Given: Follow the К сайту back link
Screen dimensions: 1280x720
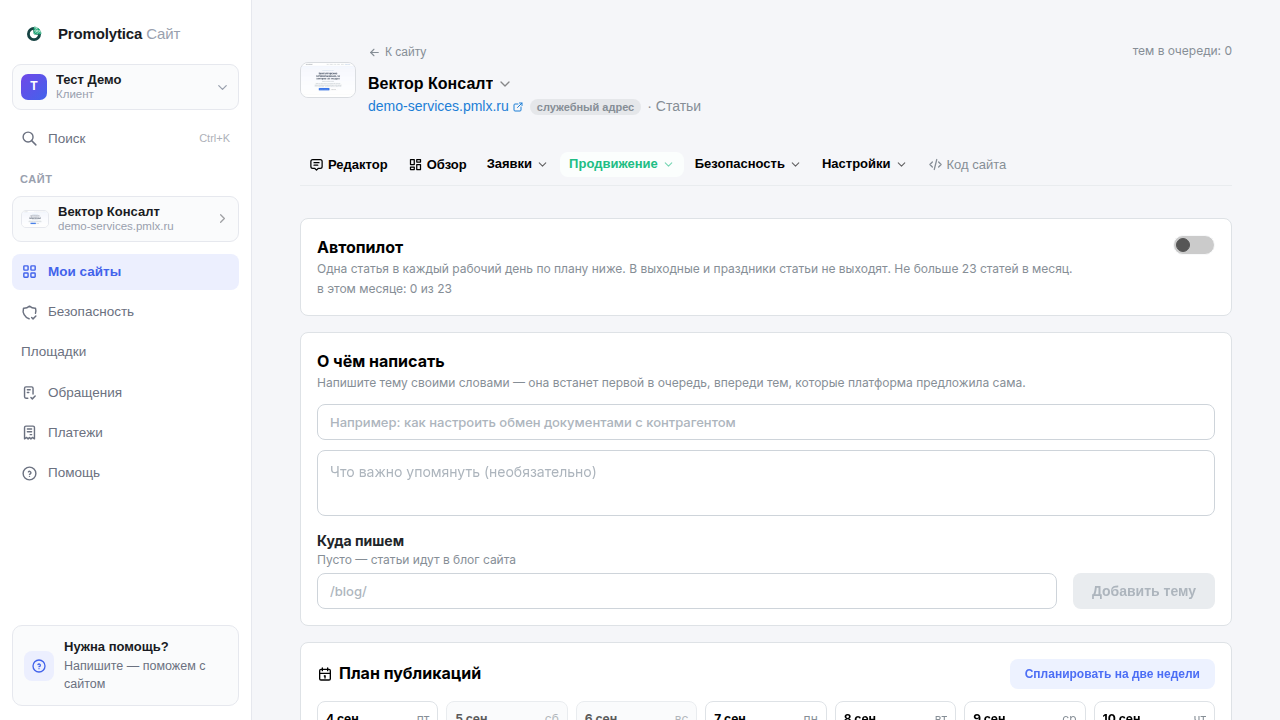Looking at the screenshot, I should pyautogui.click(x=398, y=52).
